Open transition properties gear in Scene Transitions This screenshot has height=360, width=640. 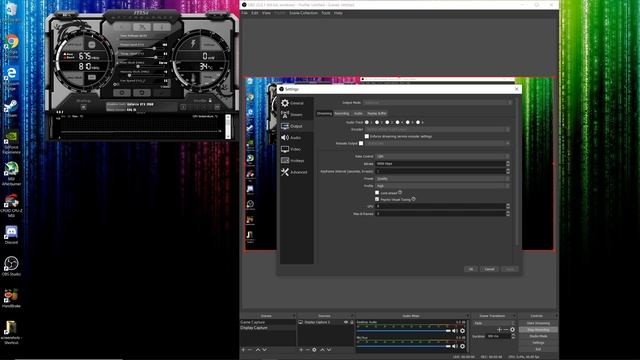coord(512,329)
